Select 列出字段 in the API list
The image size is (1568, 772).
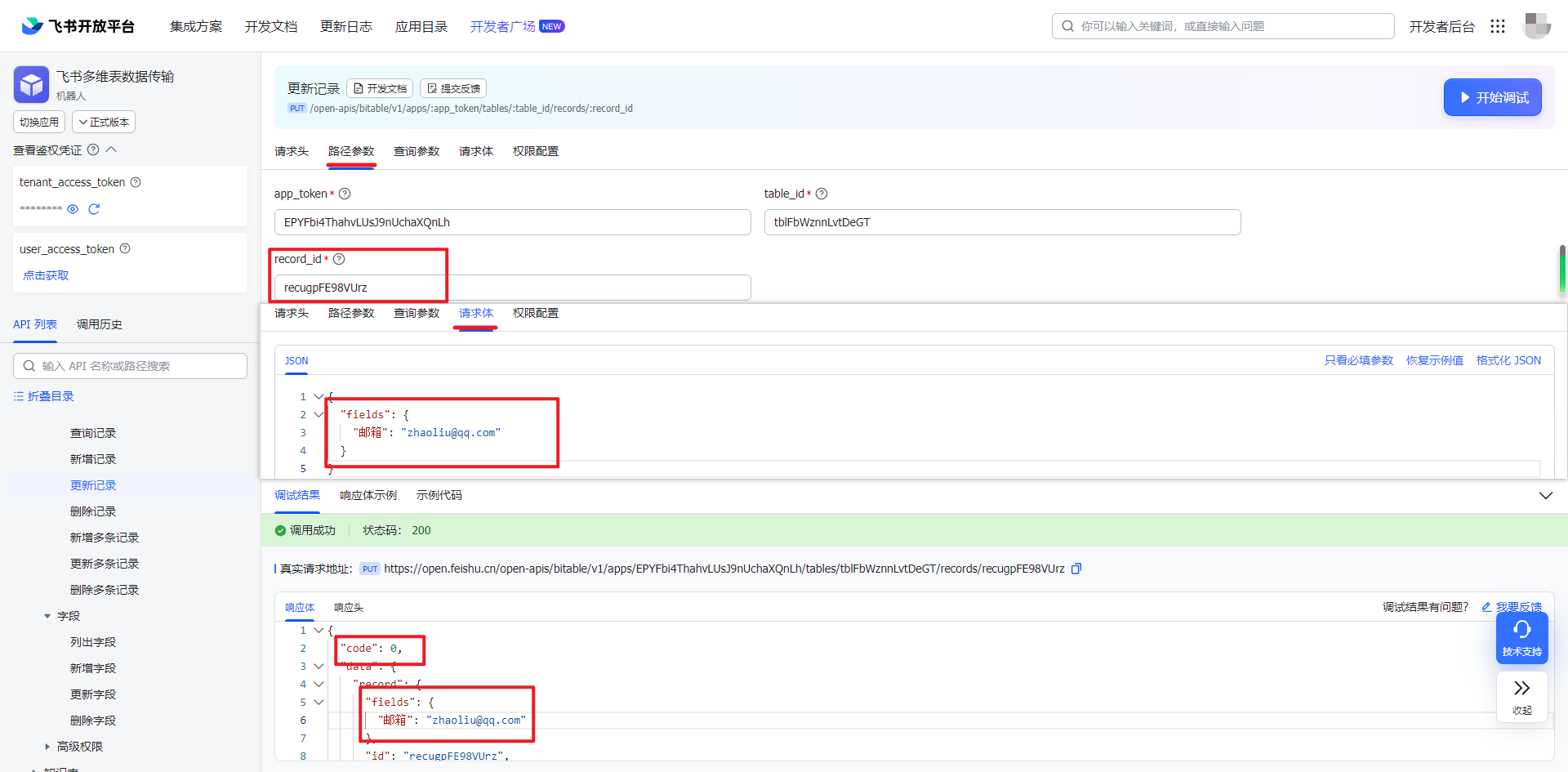93,642
